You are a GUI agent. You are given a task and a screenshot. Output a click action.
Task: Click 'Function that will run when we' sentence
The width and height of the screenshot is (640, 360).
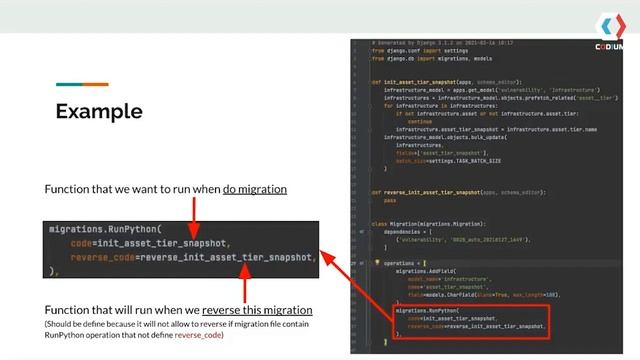coord(178,310)
